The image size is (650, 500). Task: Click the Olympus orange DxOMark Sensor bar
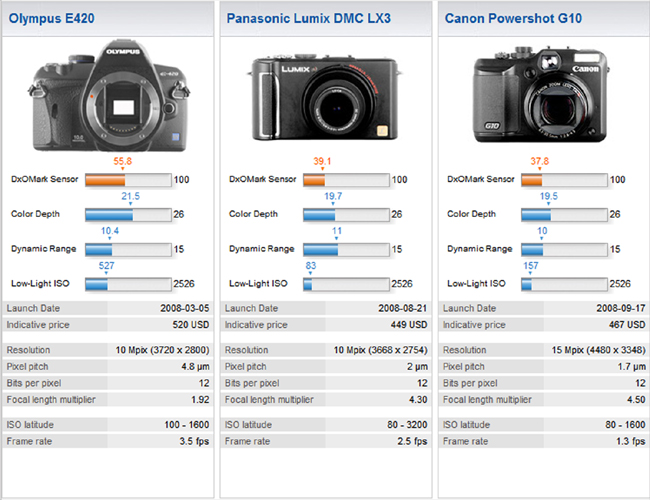[105, 180]
